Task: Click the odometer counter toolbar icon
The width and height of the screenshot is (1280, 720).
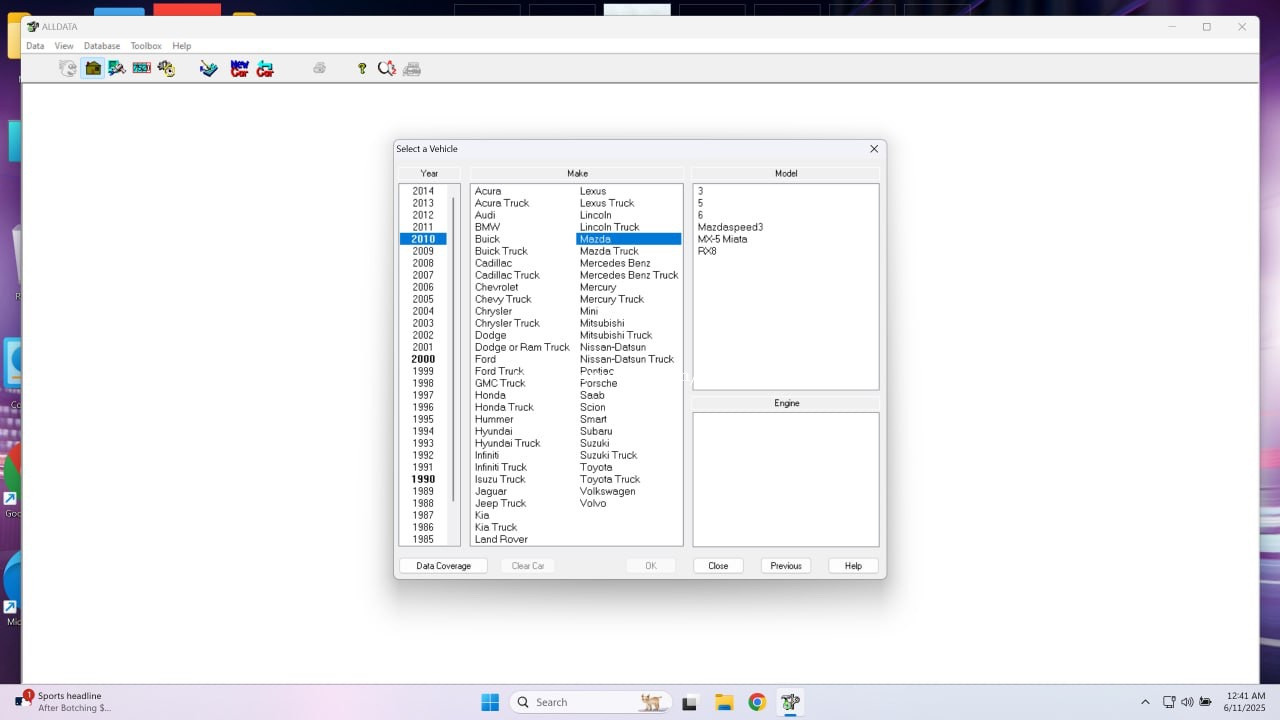Action: point(142,68)
